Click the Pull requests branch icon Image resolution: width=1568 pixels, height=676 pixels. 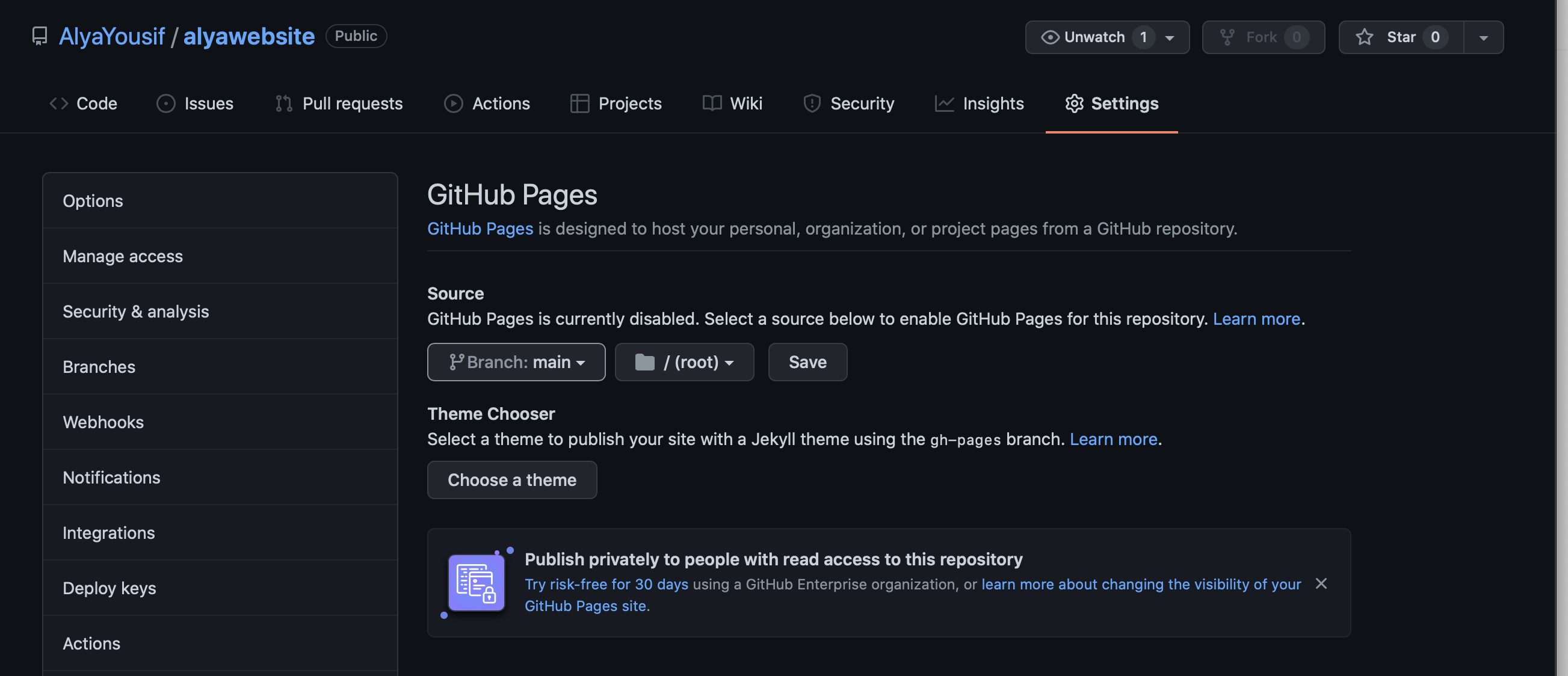coord(283,103)
